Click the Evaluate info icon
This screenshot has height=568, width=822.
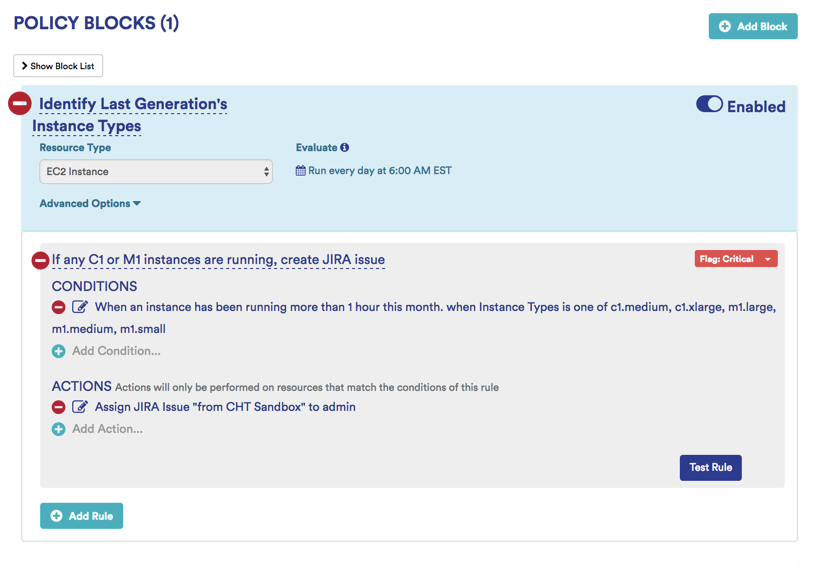(344, 148)
